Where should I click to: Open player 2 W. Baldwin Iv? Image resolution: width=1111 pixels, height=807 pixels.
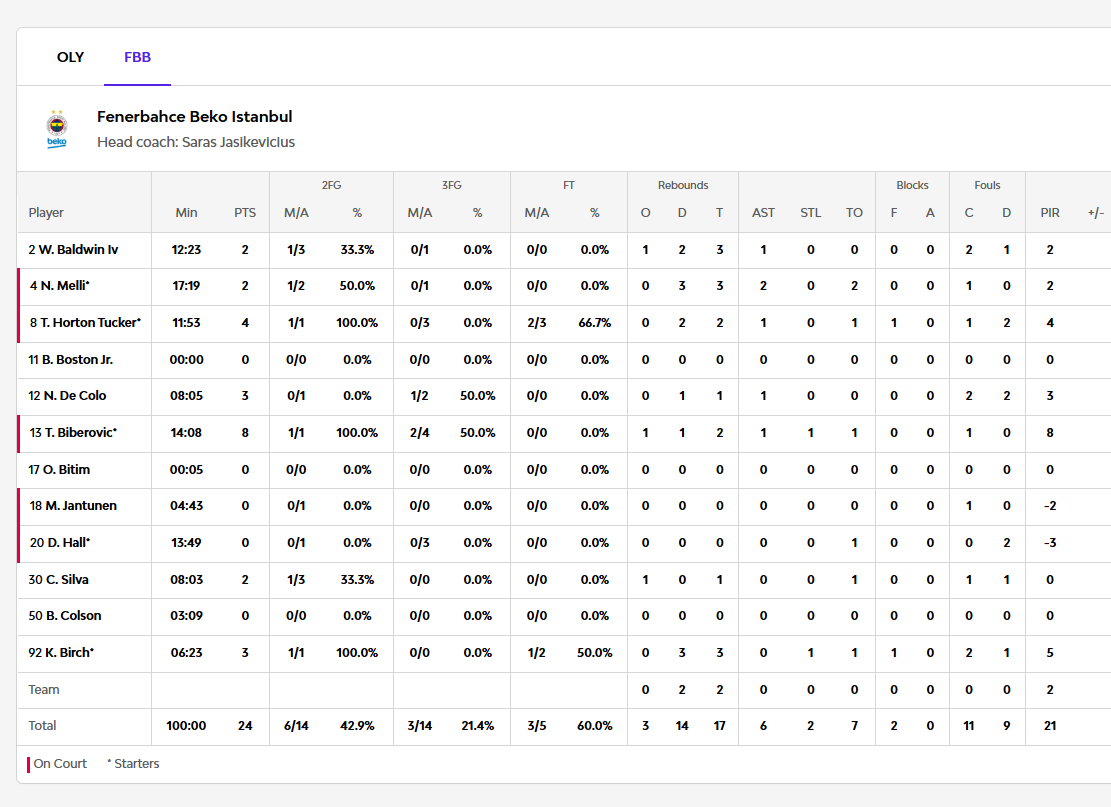click(x=73, y=249)
